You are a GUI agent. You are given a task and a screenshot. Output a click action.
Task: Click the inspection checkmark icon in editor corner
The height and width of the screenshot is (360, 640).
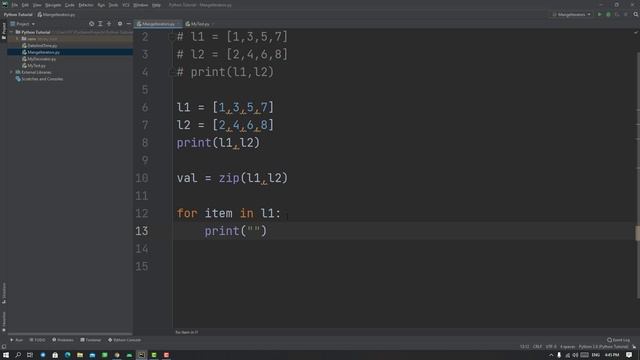[x=636, y=32]
